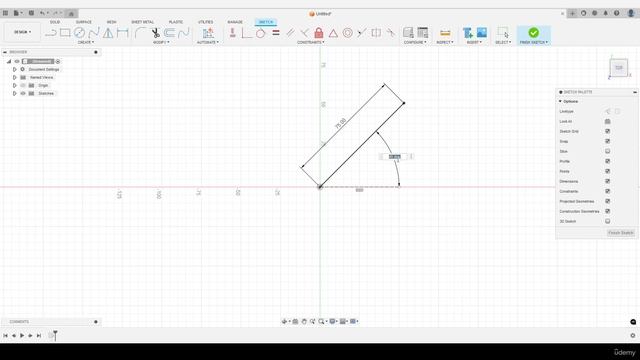
Task: Choose the Offset modify tool
Action: coord(169,33)
